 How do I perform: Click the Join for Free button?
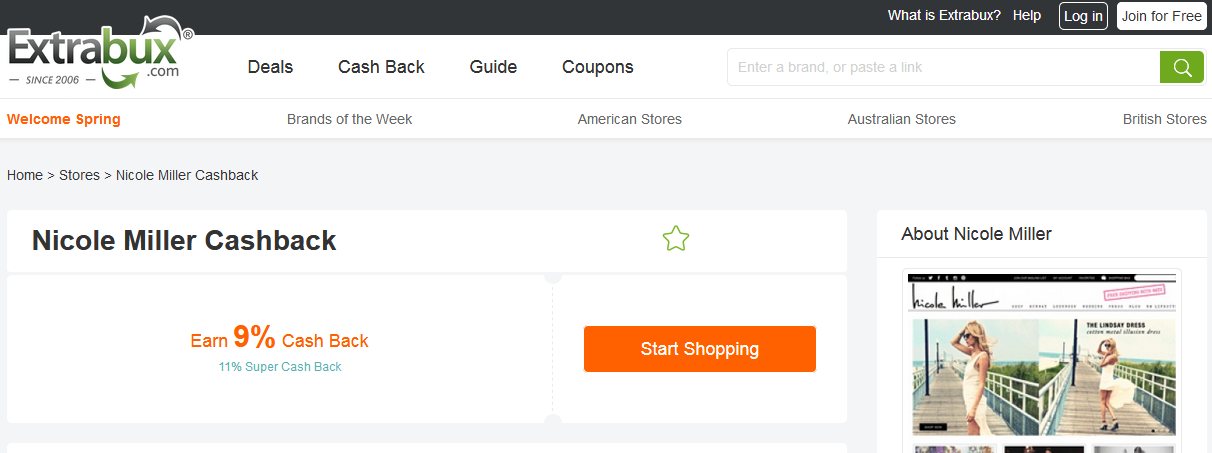point(1162,16)
